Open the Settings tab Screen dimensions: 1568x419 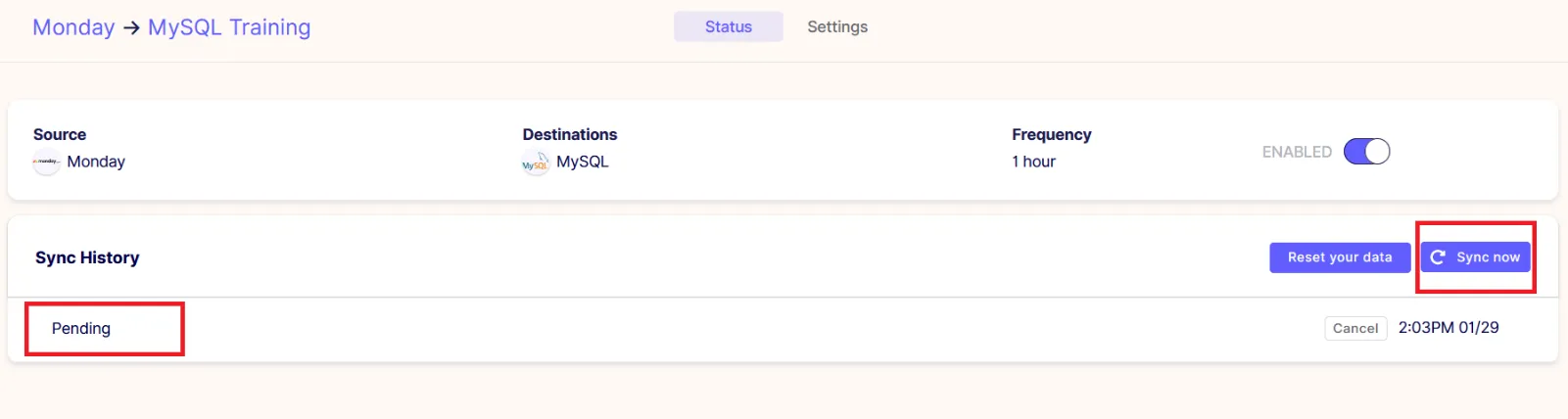[837, 26]
